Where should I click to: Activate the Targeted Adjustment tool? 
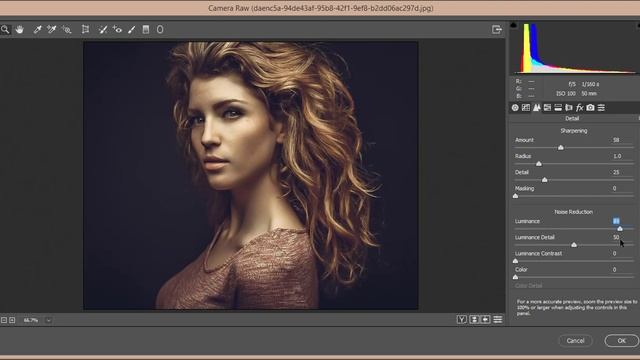click(x=67, y=29)
